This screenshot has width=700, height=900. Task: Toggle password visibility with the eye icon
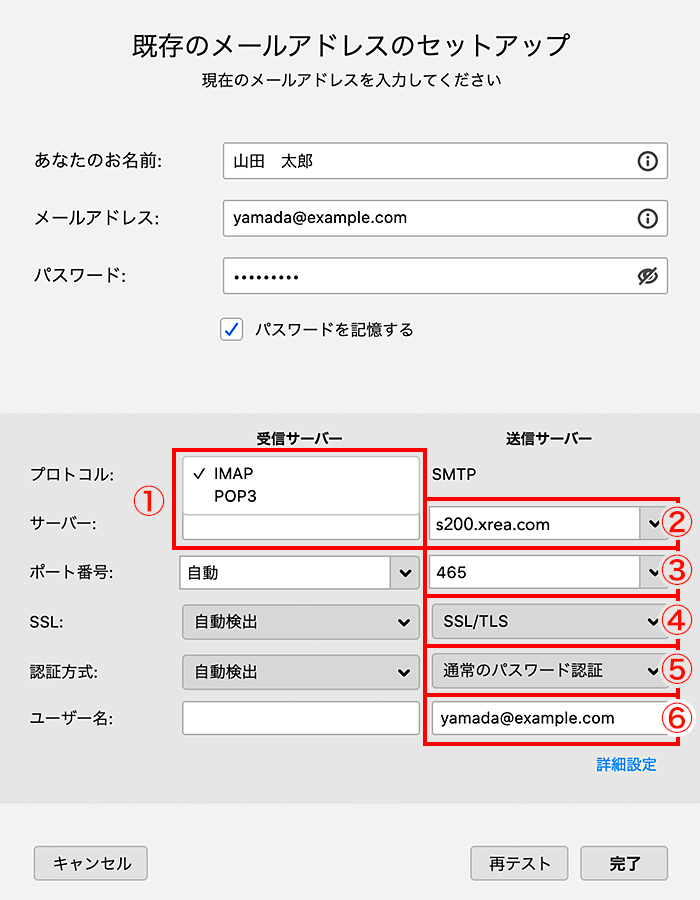tap(647, 277)
